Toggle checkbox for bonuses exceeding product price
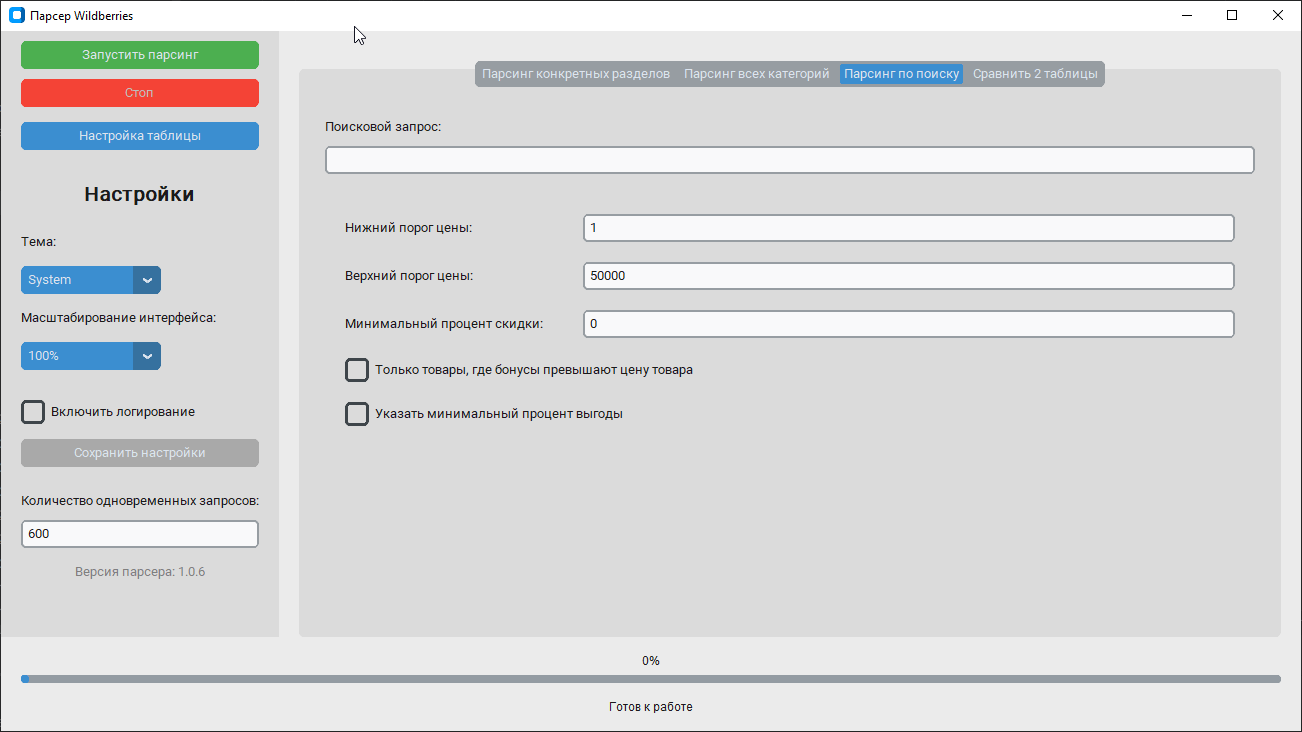 tap(357, 370)
